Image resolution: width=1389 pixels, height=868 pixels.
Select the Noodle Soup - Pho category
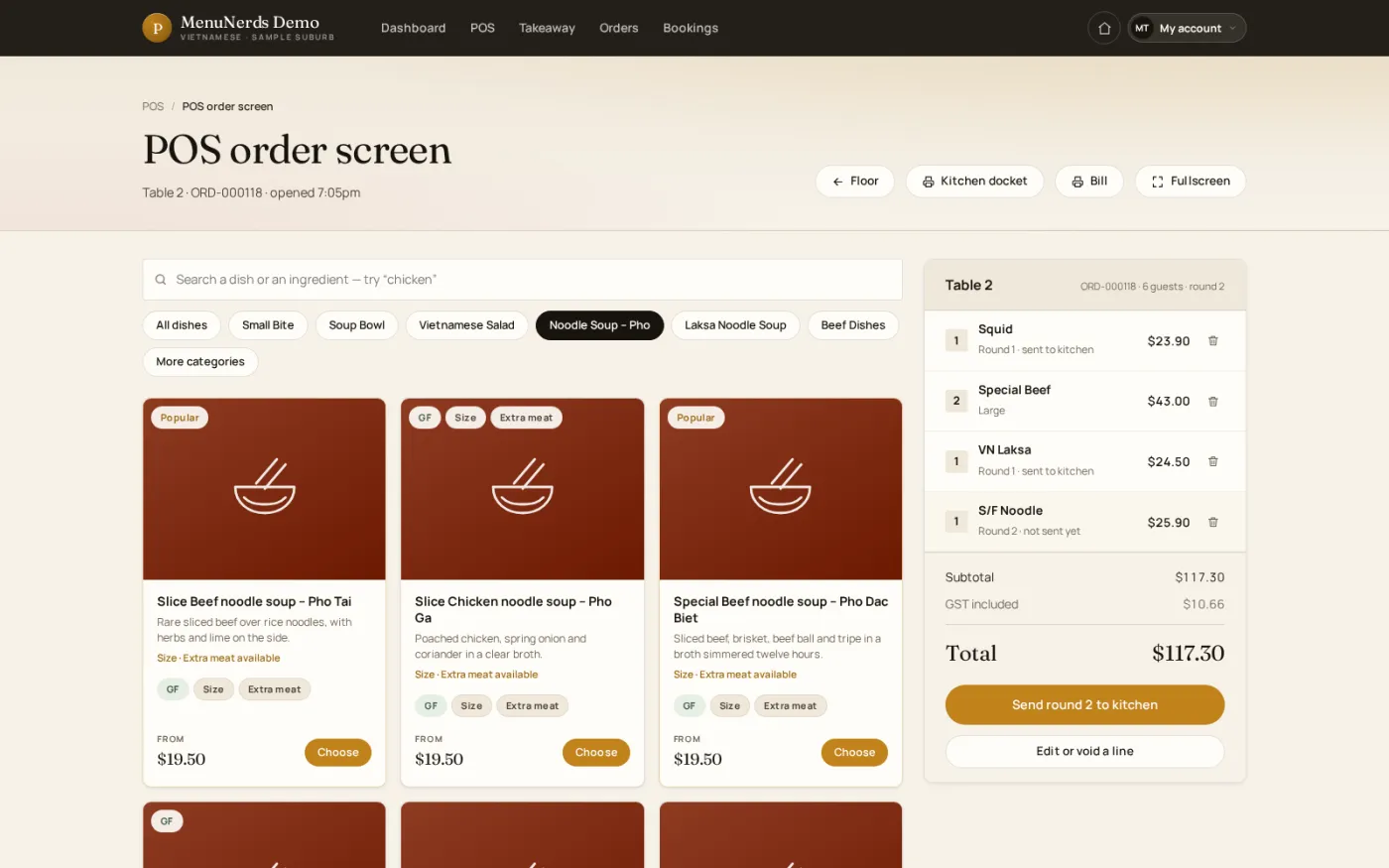click(x=599, y=325)
